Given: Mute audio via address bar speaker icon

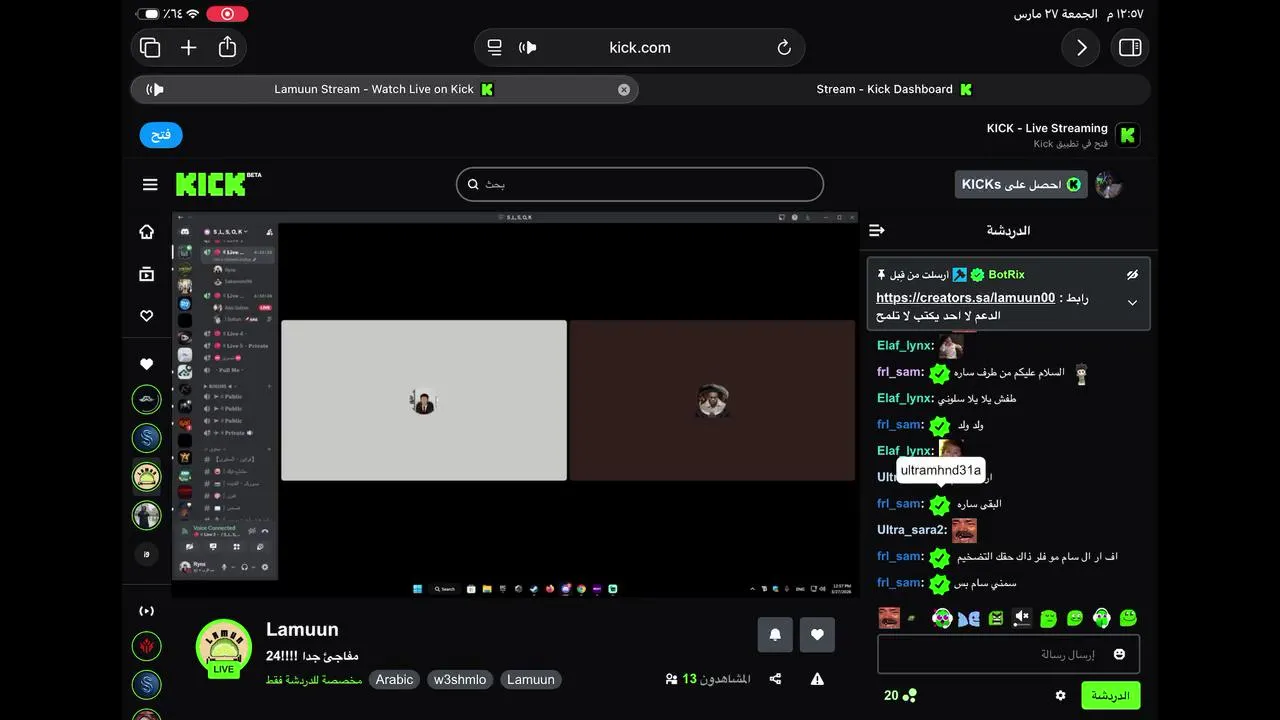Looking at the screenshot, I should click(528, 47).
